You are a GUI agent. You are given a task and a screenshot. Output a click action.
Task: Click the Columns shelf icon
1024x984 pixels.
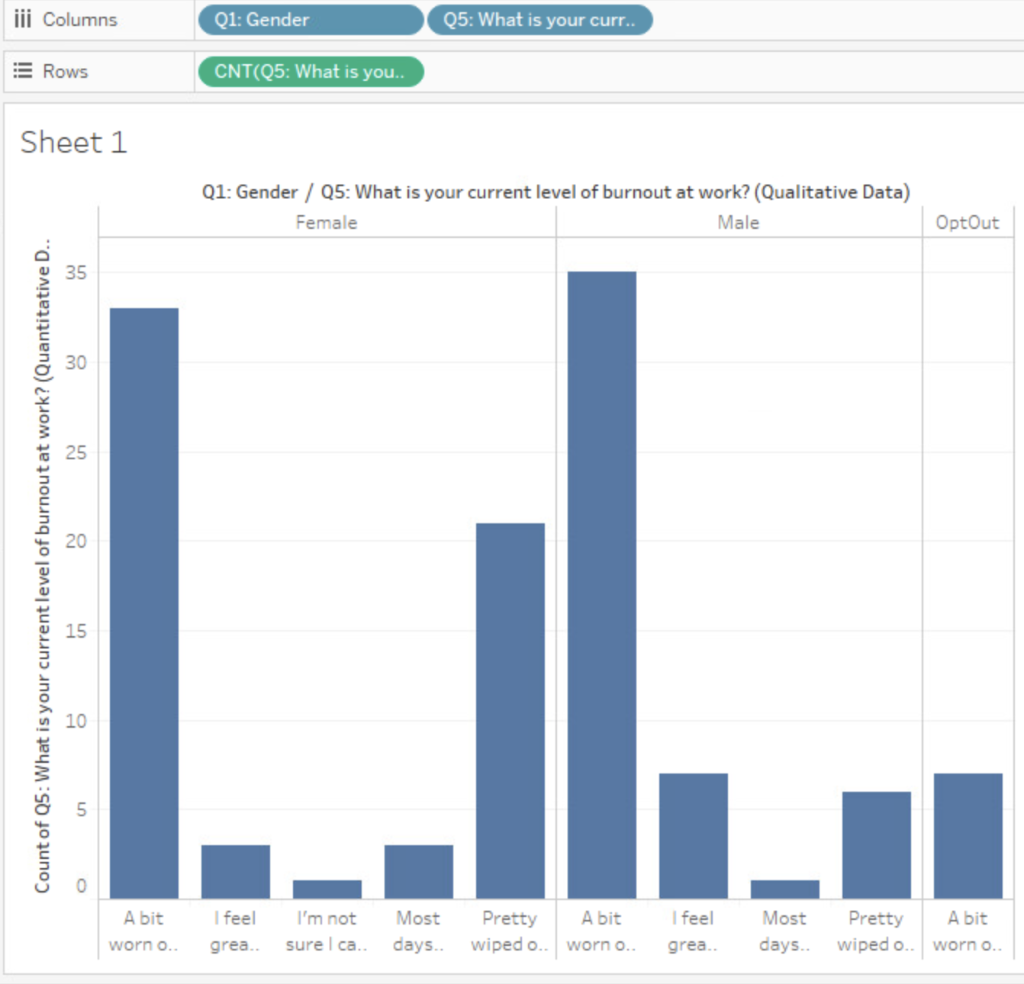[22, 18]
